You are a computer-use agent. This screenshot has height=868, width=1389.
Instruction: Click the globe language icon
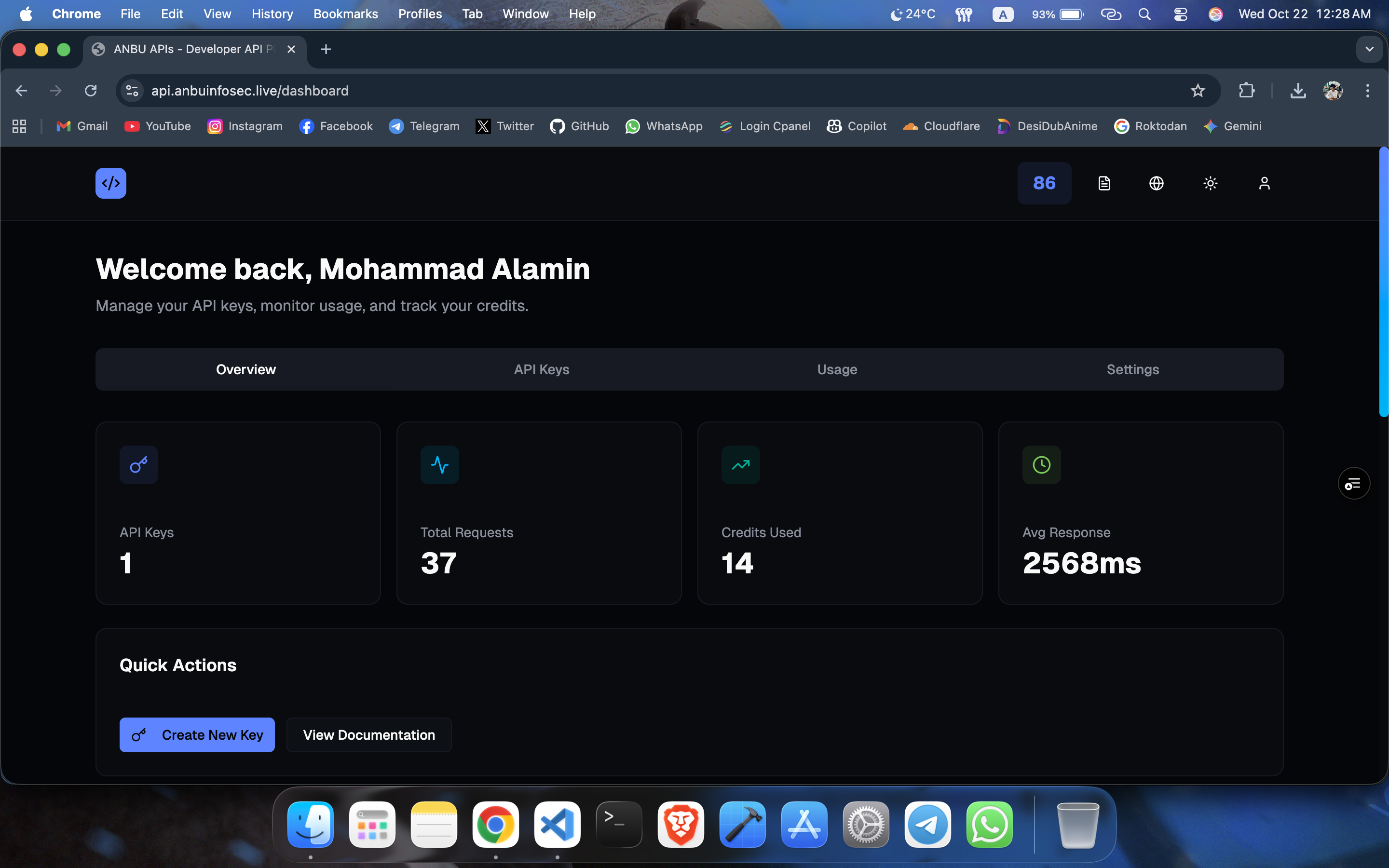pos(1157,183)
